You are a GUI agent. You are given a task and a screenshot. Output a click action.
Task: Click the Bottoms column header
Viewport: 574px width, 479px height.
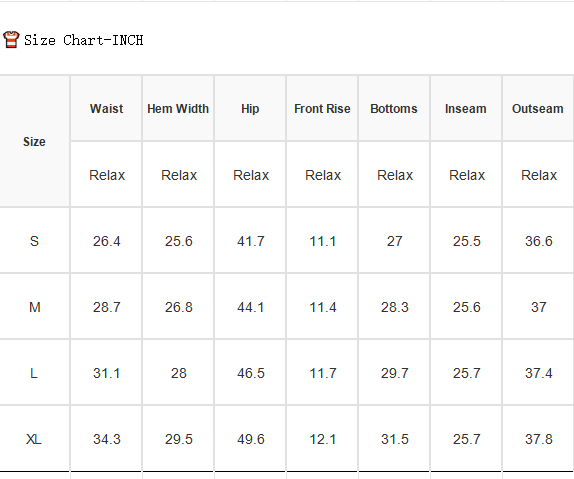pyautogui.click(x=394, y=108)
